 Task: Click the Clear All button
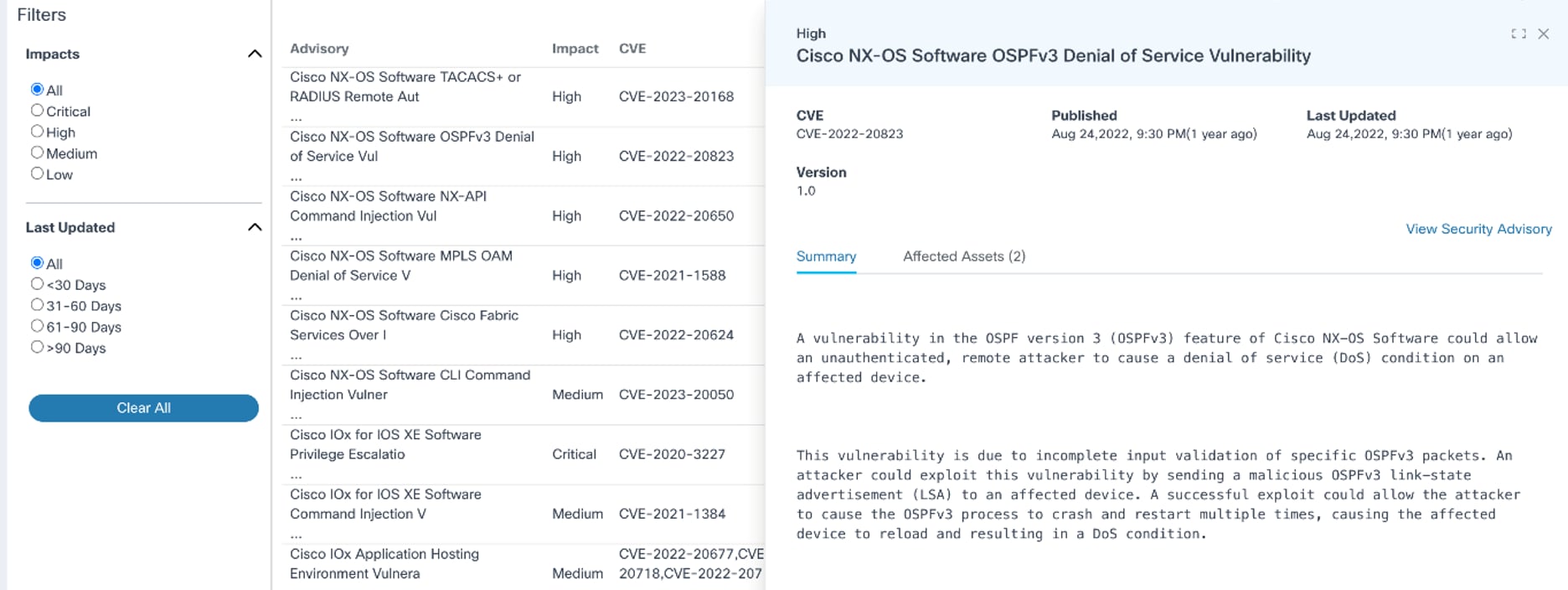coord(143,408)
